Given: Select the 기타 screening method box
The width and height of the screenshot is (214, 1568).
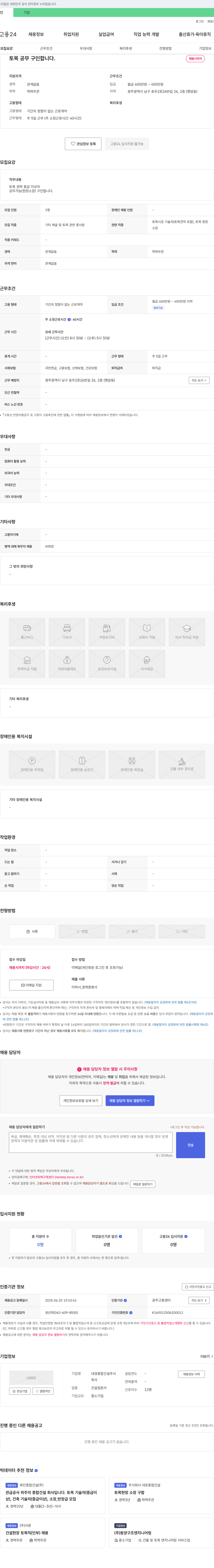Looking at the screenshot, I should [x=182, y=931].
